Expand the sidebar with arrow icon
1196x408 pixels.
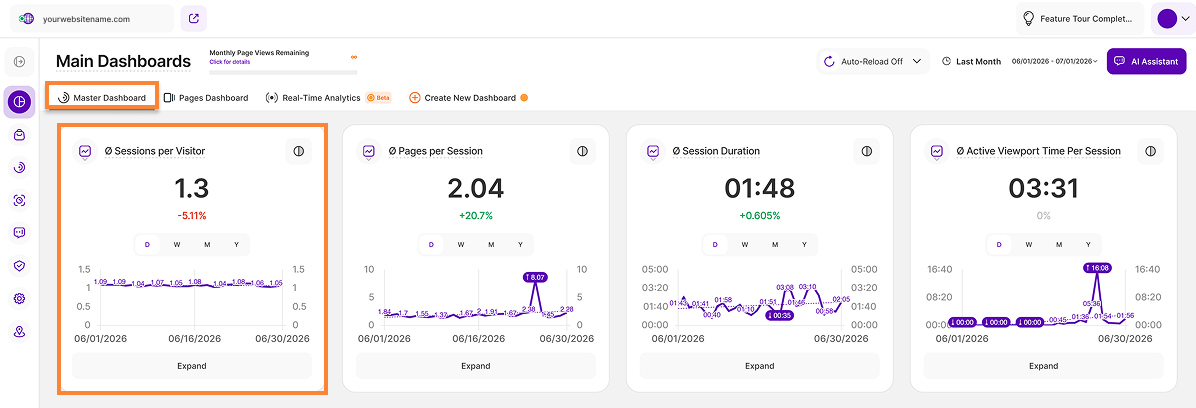pyautogui.click(x=19, y=61)
